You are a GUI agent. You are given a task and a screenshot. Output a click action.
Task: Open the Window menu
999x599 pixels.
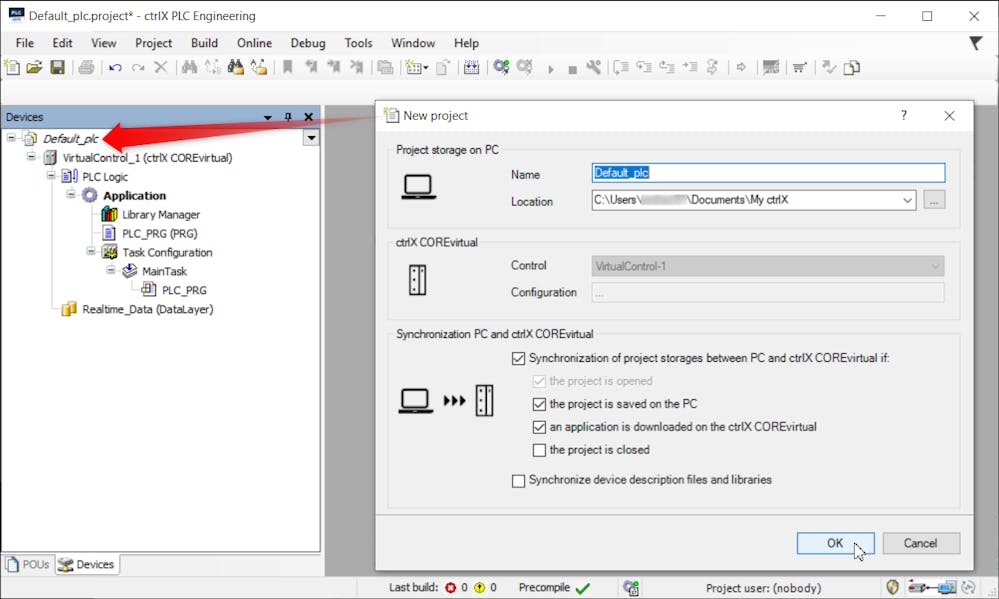[413, 43]
